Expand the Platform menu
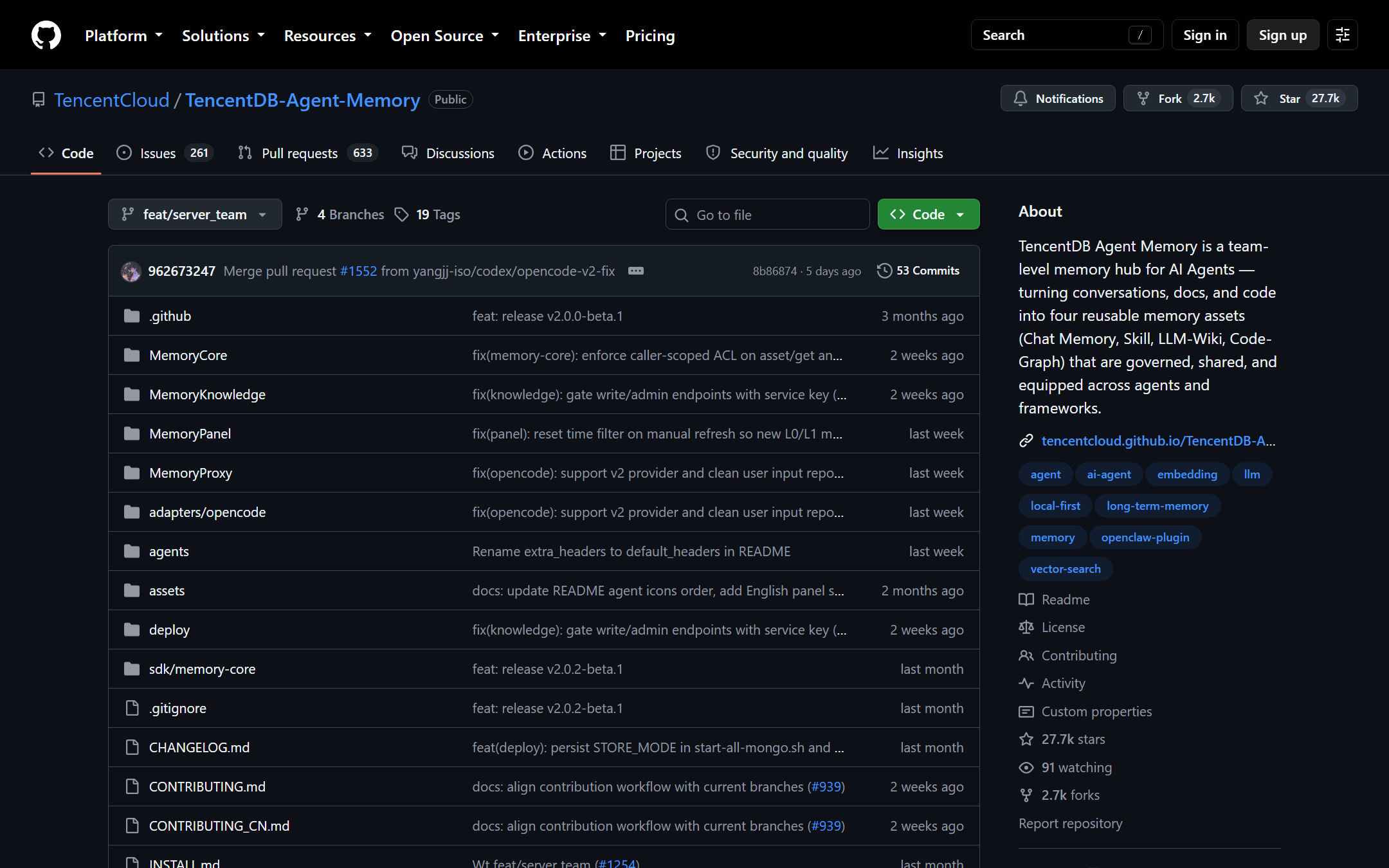Viewport: 1389px width, 868px height. [x=123, y=35]
